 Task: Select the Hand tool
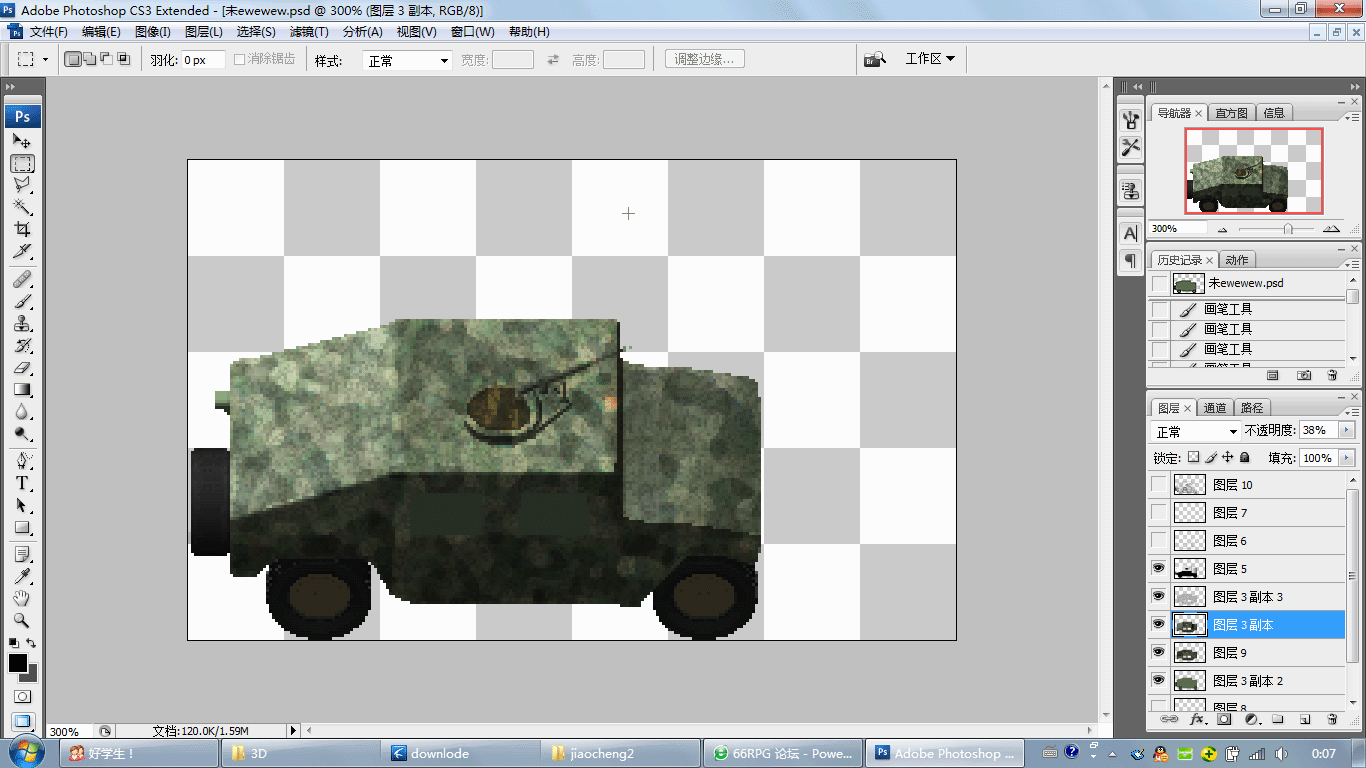click(x=22, y=599)
